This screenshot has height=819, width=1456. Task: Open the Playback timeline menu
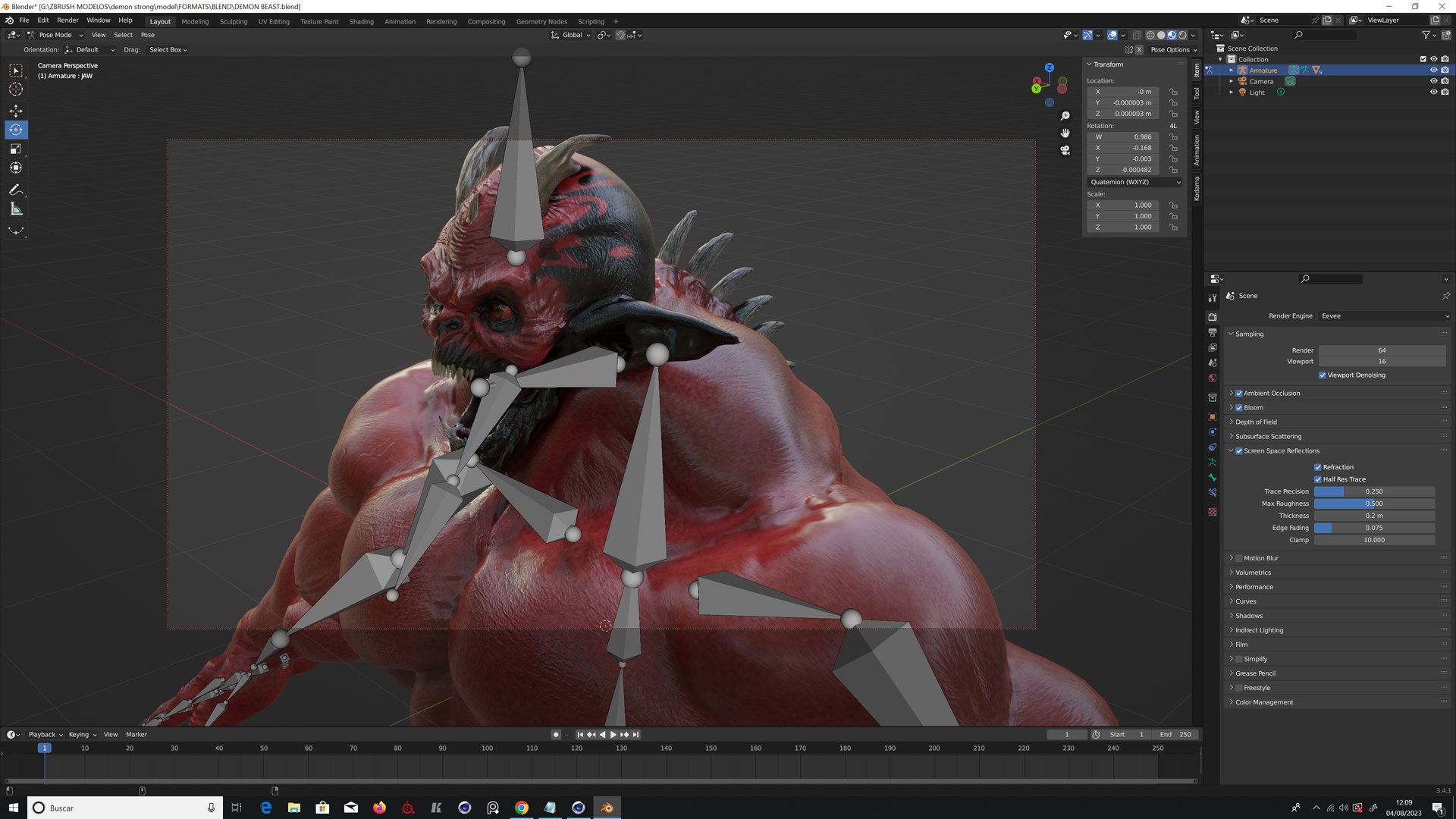[x=45, y=735]
